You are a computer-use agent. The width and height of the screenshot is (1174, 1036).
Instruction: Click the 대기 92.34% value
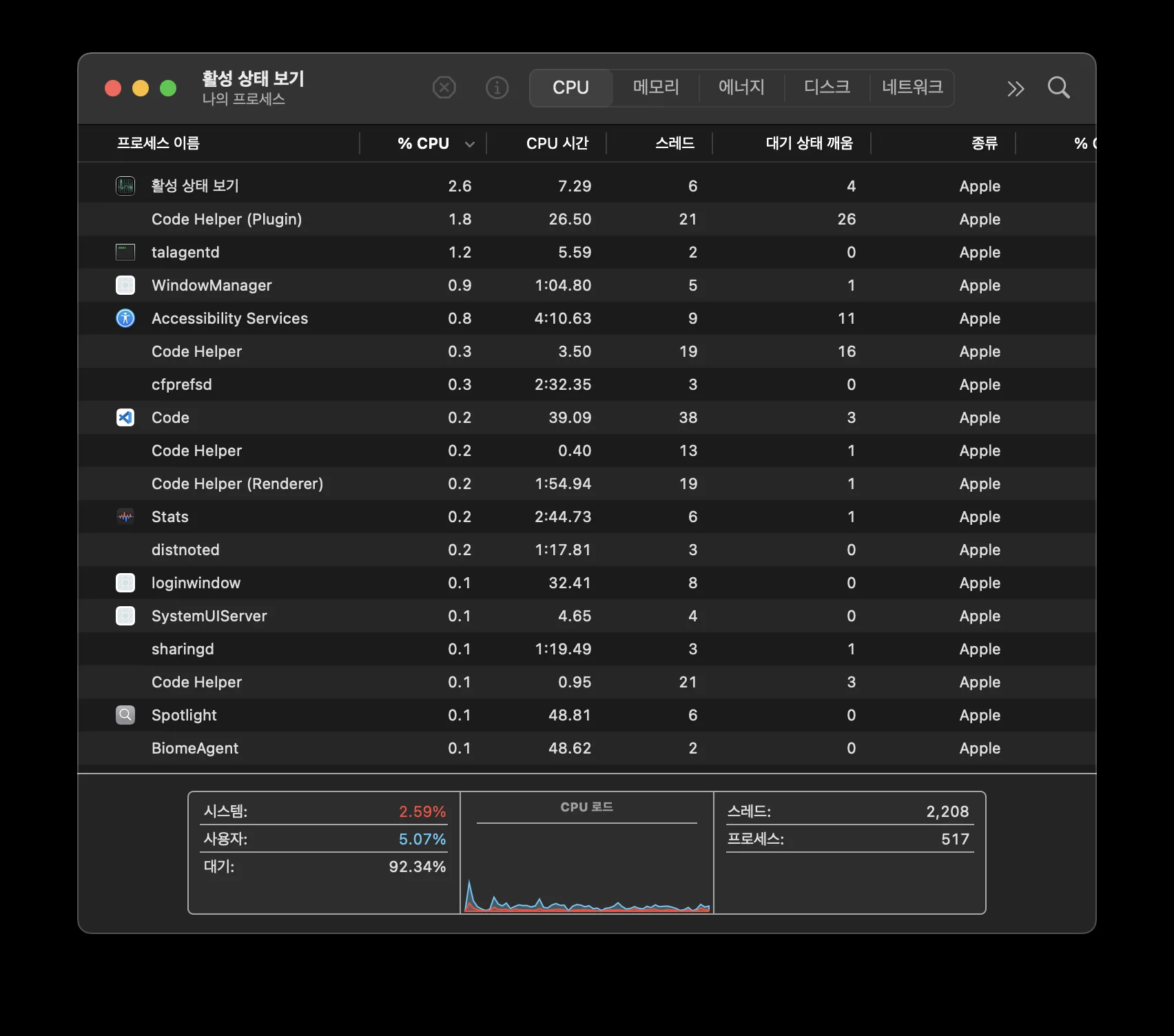coord(418,867)
